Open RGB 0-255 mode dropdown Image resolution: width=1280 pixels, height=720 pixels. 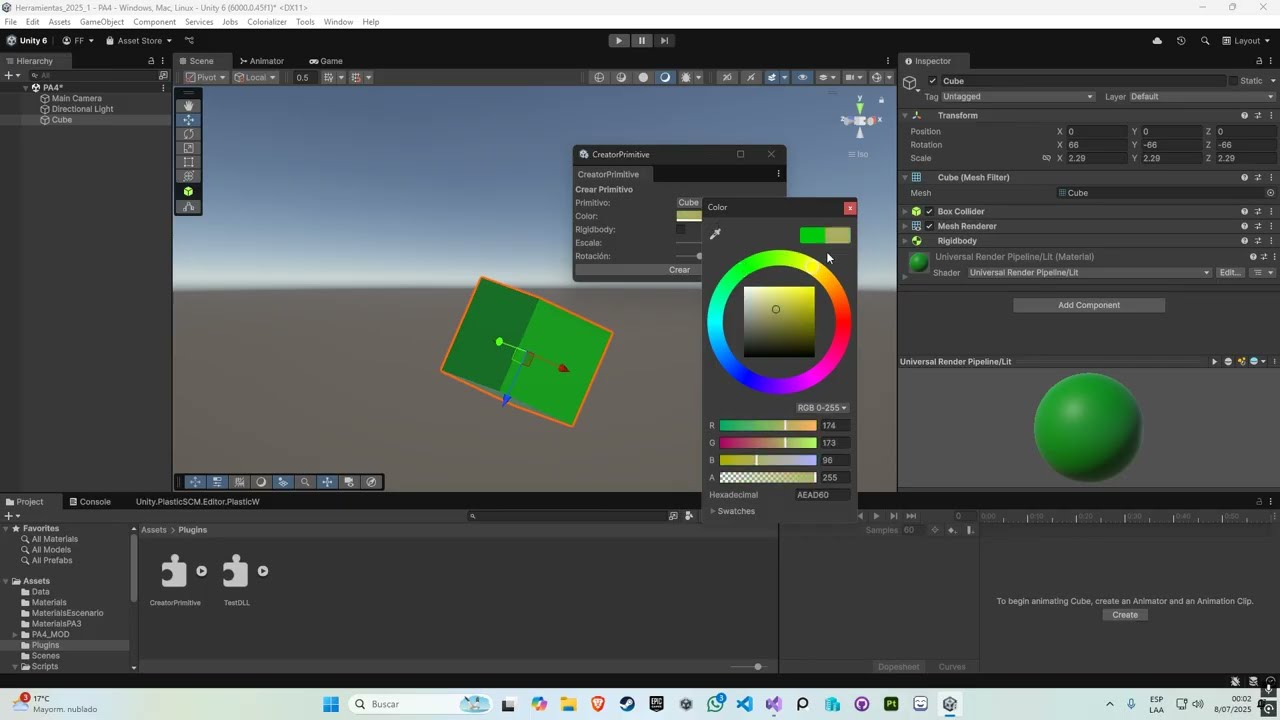[822, 408]
